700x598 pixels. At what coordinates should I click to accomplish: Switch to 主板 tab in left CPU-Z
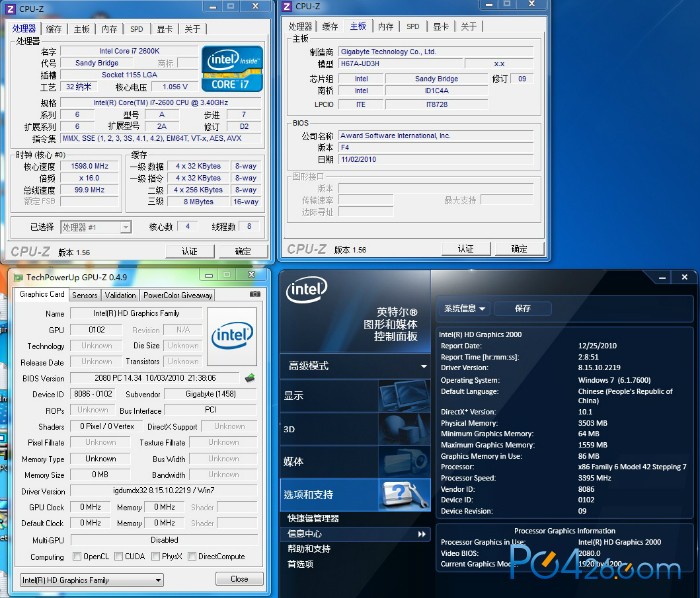coord(81,29)
